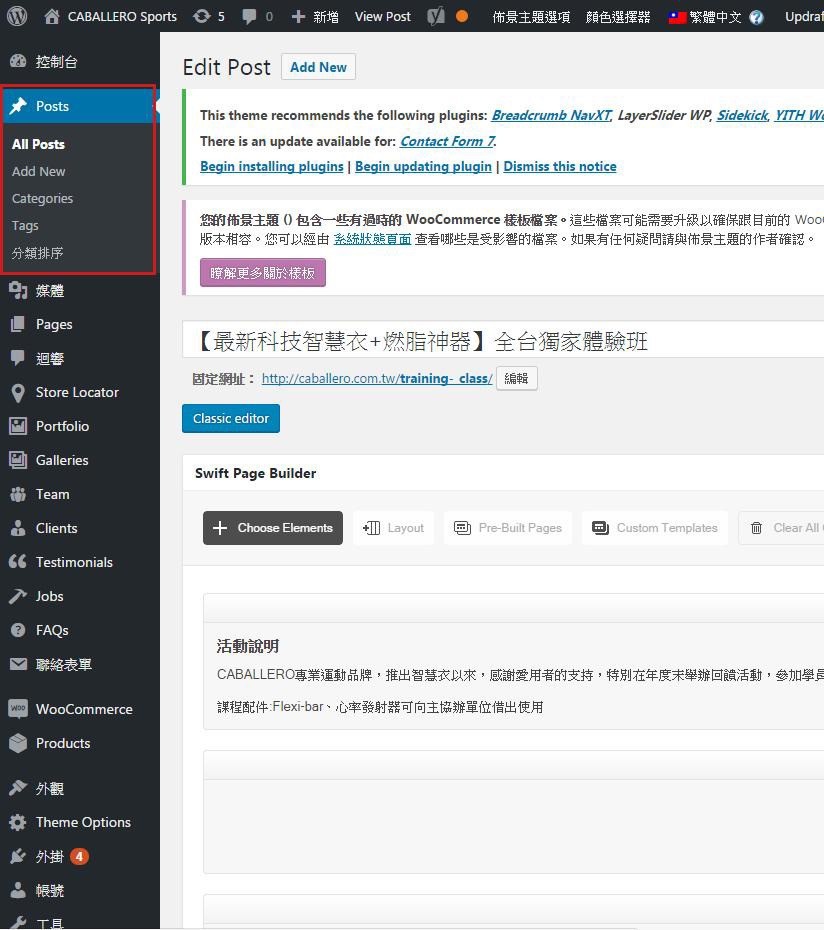824x930 pixels.
Task: Click the Taiwan flag language icon
Action: [x=677, y=17]
